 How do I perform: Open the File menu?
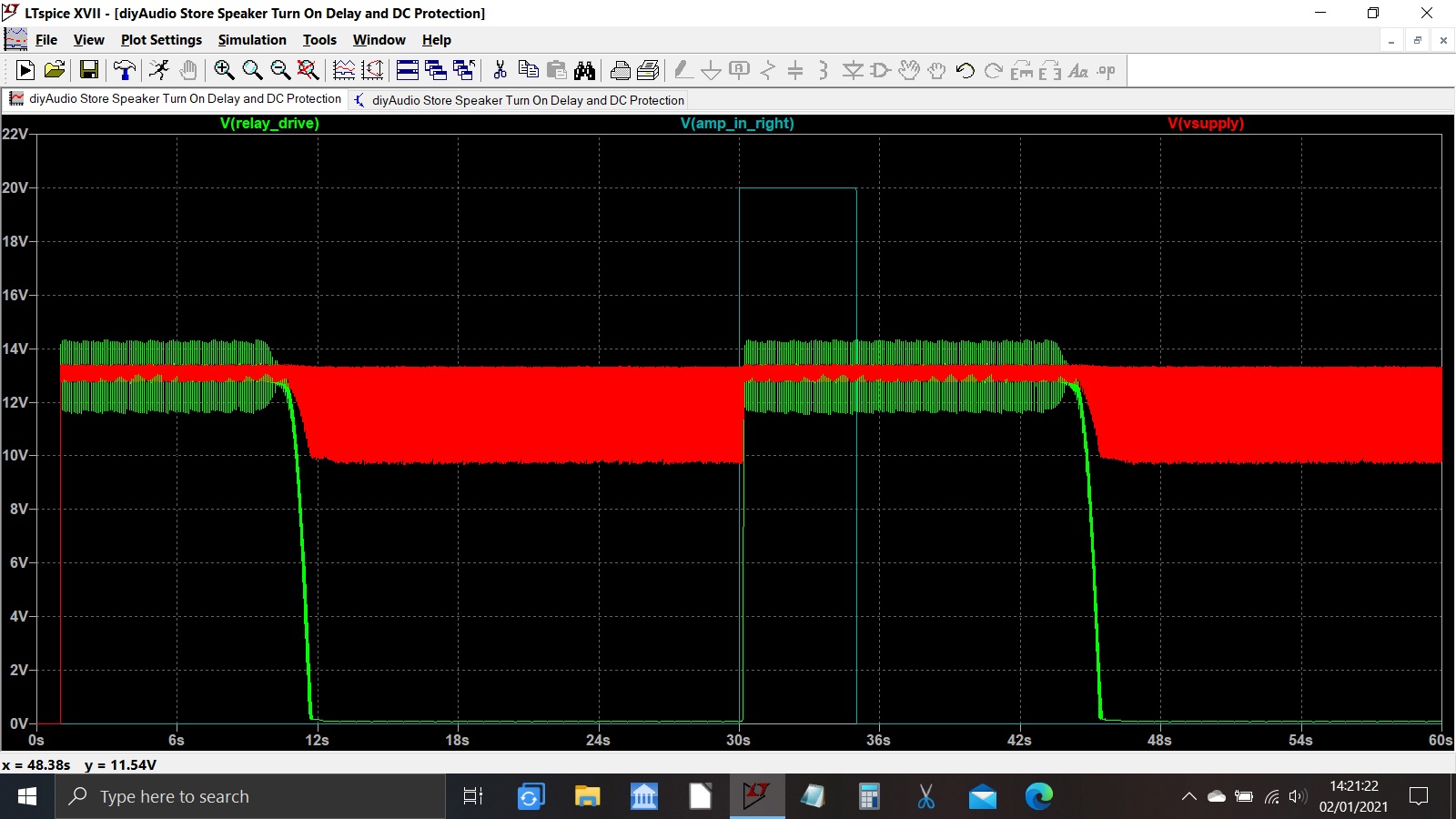46,40
